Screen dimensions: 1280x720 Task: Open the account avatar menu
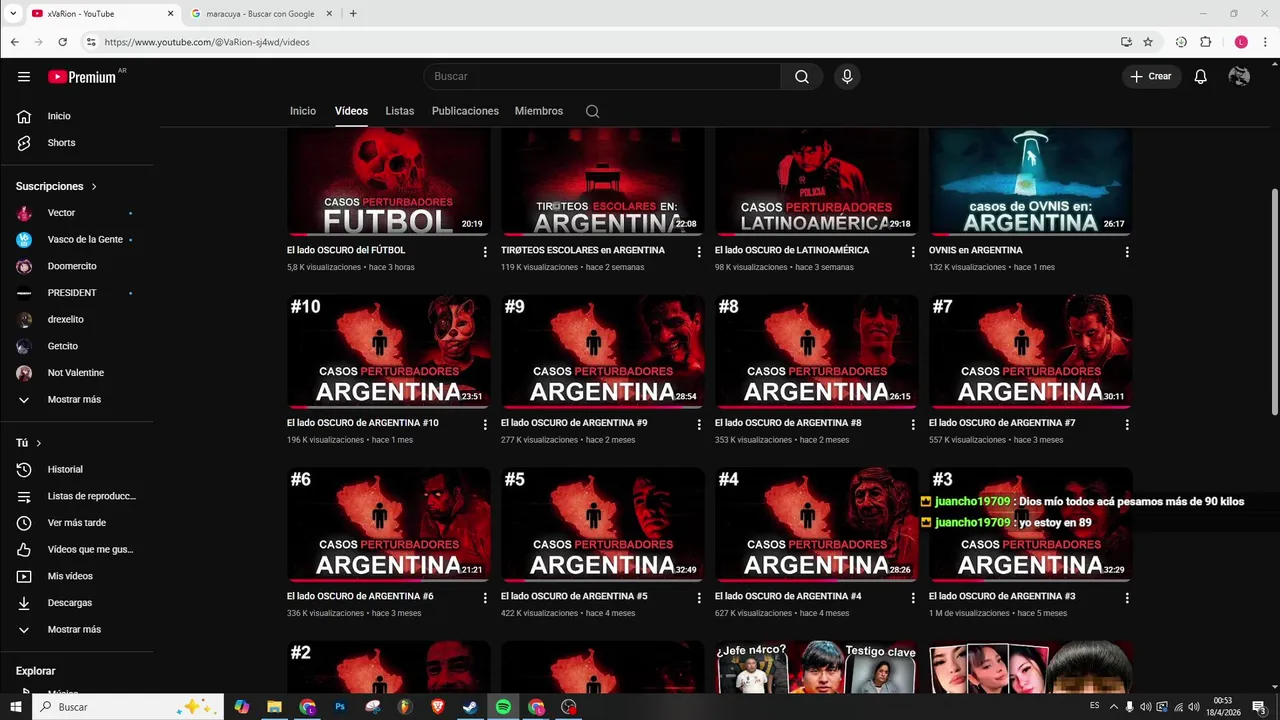click(x=1239, y=77)
